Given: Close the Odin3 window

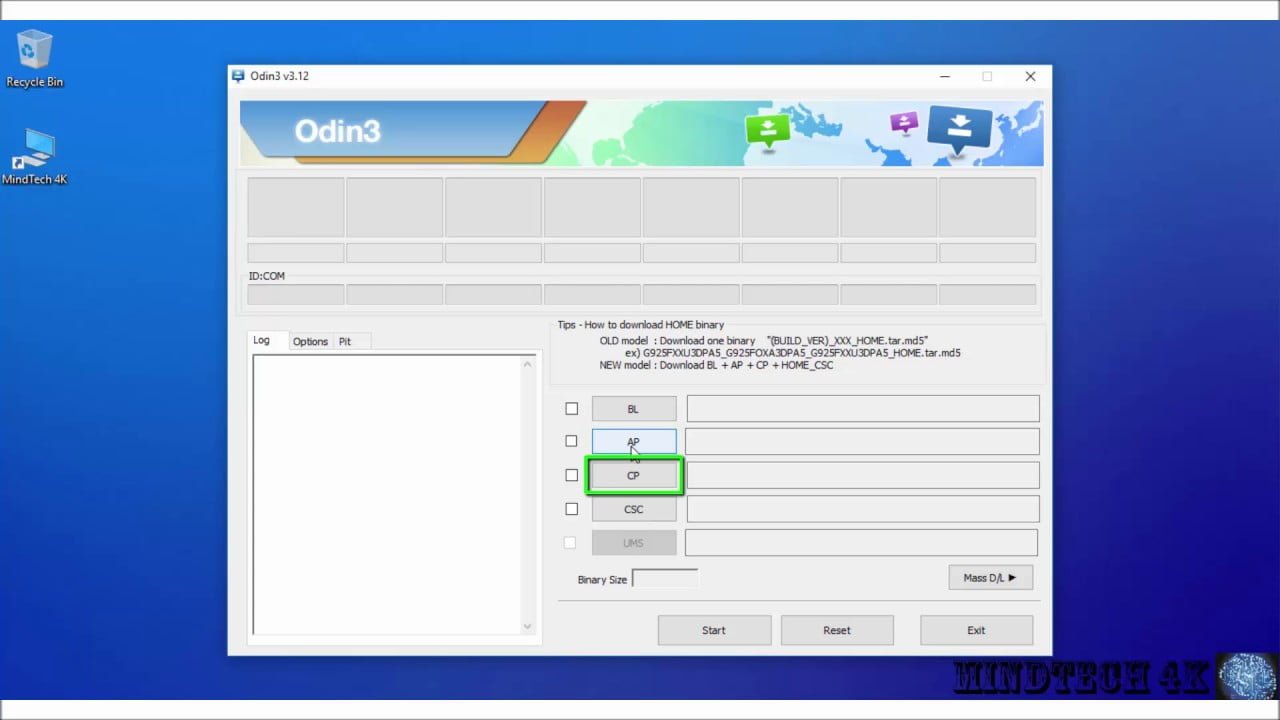Looking at the screenshot, I should point(1030,76).
